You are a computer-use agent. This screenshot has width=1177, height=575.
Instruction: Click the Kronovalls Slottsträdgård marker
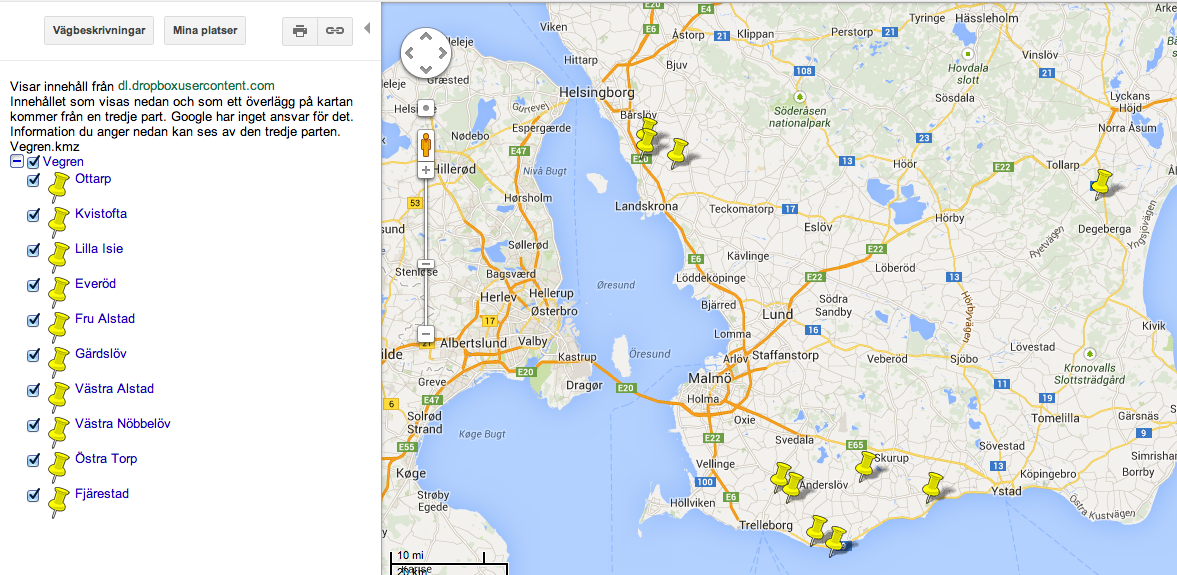coord(1090,353)
